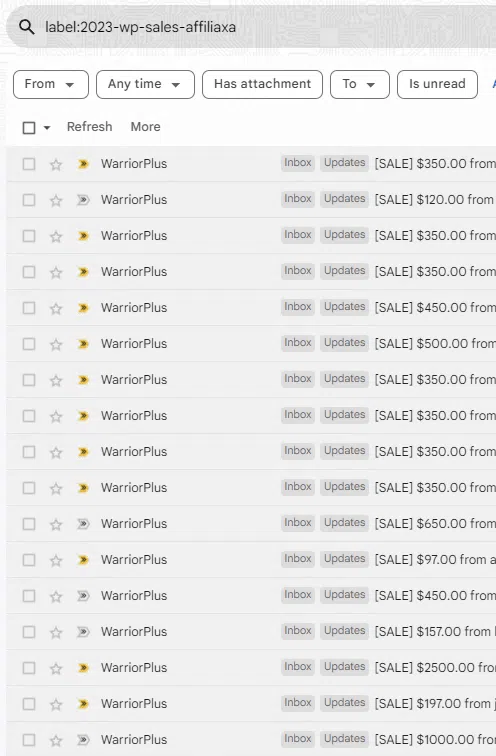The width and height of the screenshot is (496, 756).
Task: Apply the Is unread filter chip
Action: click(x=437, y=84)
